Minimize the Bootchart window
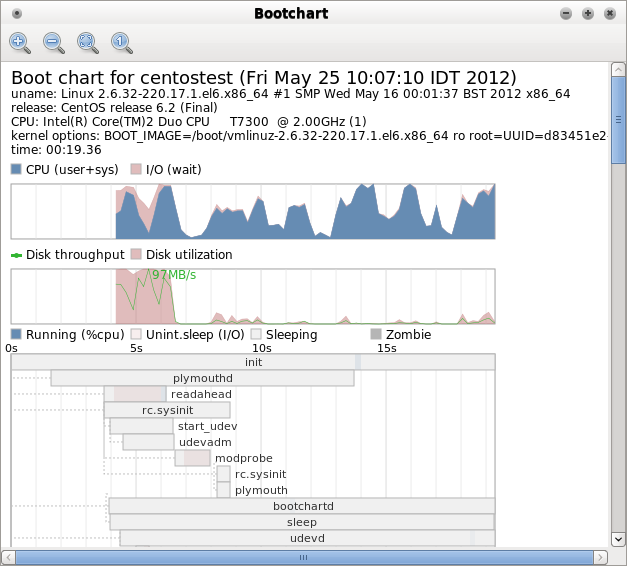Screen dimensions: 627x566 [566, 14]
